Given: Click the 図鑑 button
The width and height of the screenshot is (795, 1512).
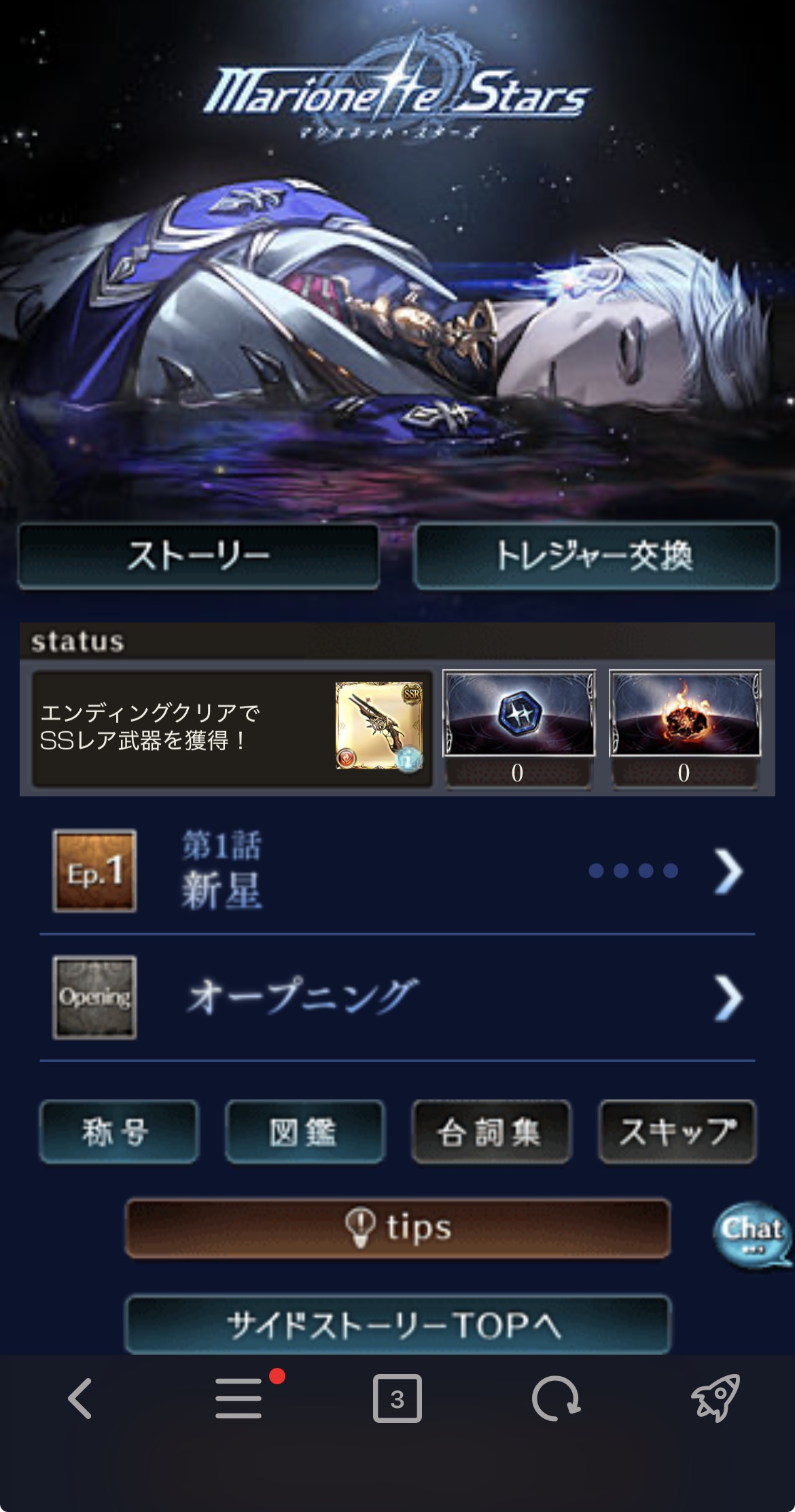Looking at the screenshot, I should coord(304,1132).
